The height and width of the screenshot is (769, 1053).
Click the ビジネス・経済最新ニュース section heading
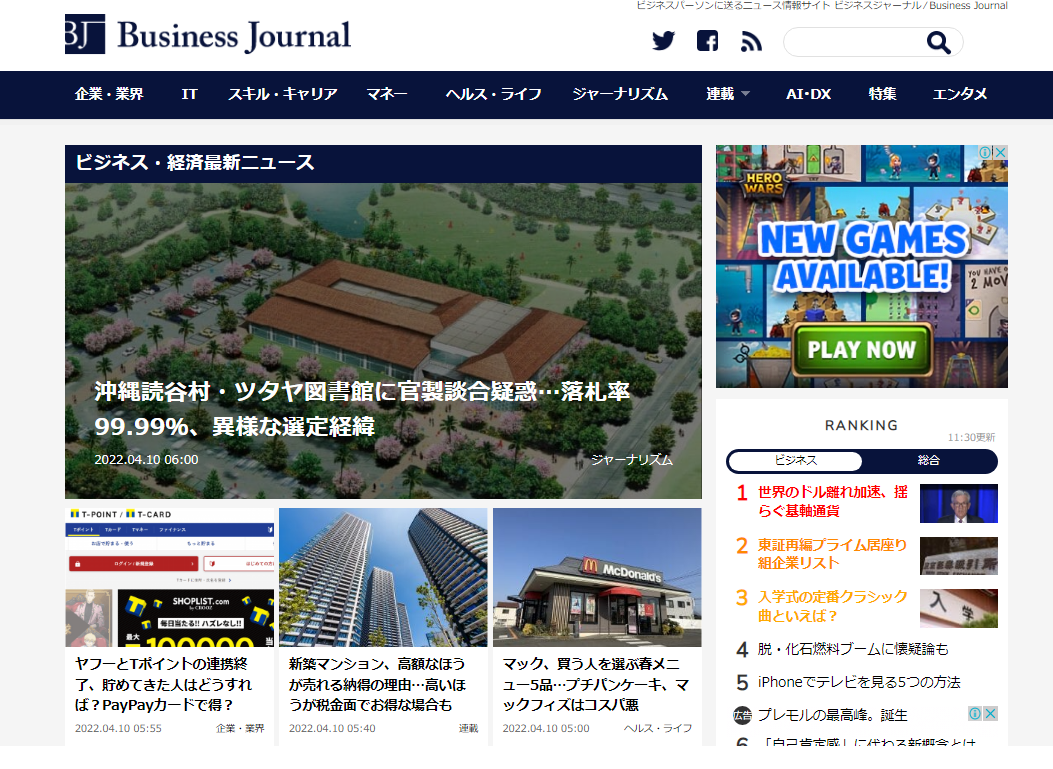[195, 163]
